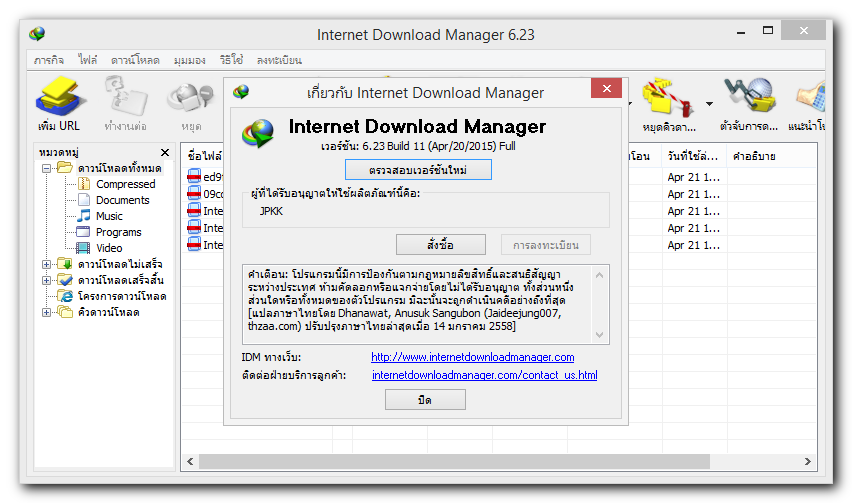Click the download list scroll-right arrow

coord(808,461)
